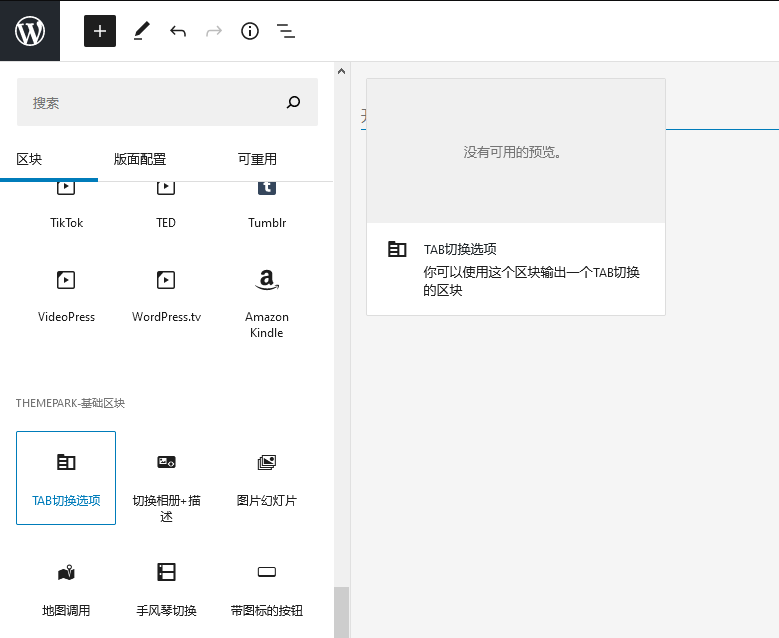Insert the 图片幻灯片 slideshow block
This screenshot has height=638, width=779.
tap(267, 478)
